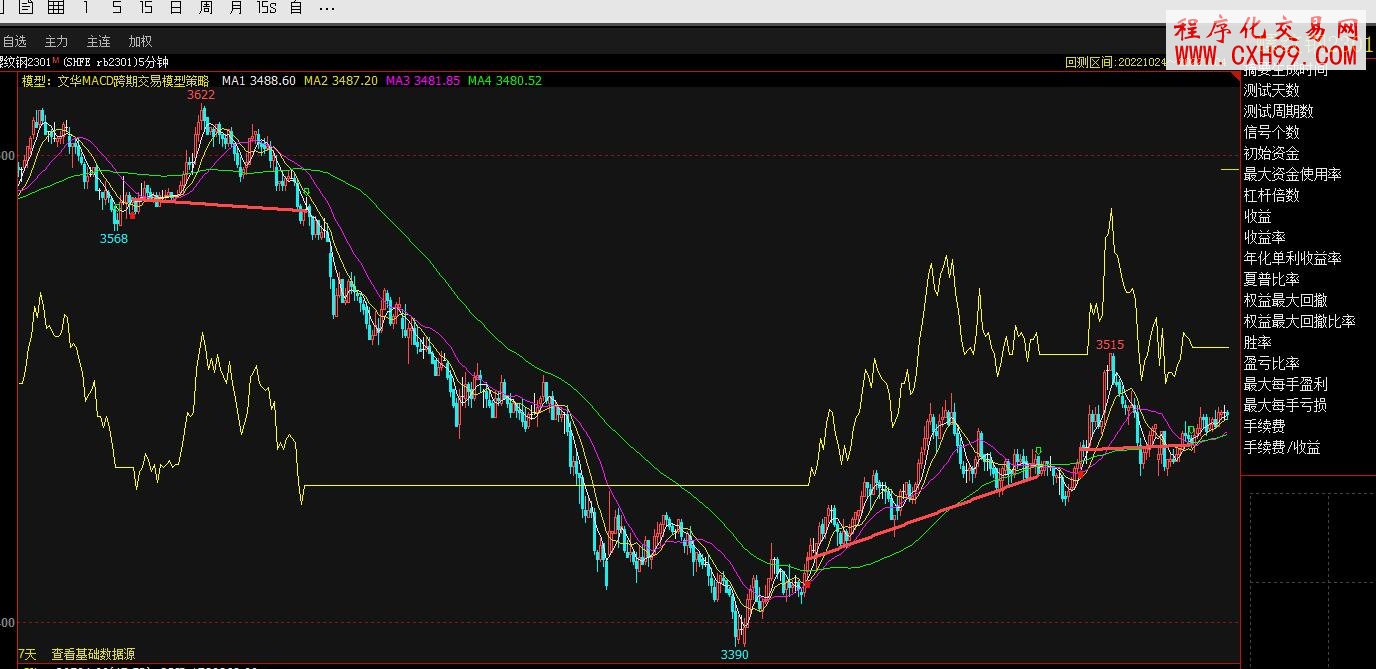Open the 主力 contracts tab
The image size is (1376, 669).
57,41
